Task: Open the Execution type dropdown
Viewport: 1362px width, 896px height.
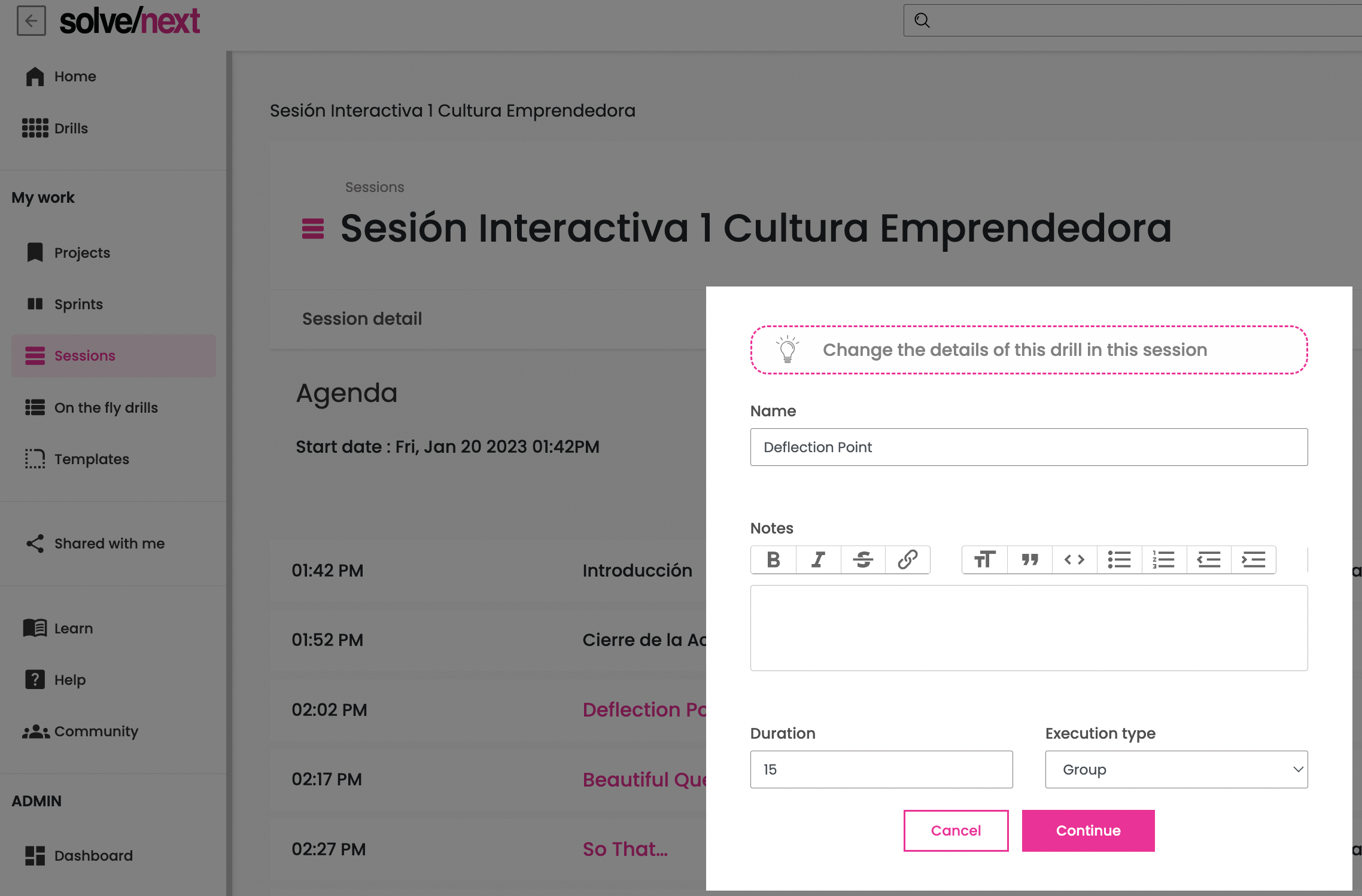Action: [x=1176, y=769]
